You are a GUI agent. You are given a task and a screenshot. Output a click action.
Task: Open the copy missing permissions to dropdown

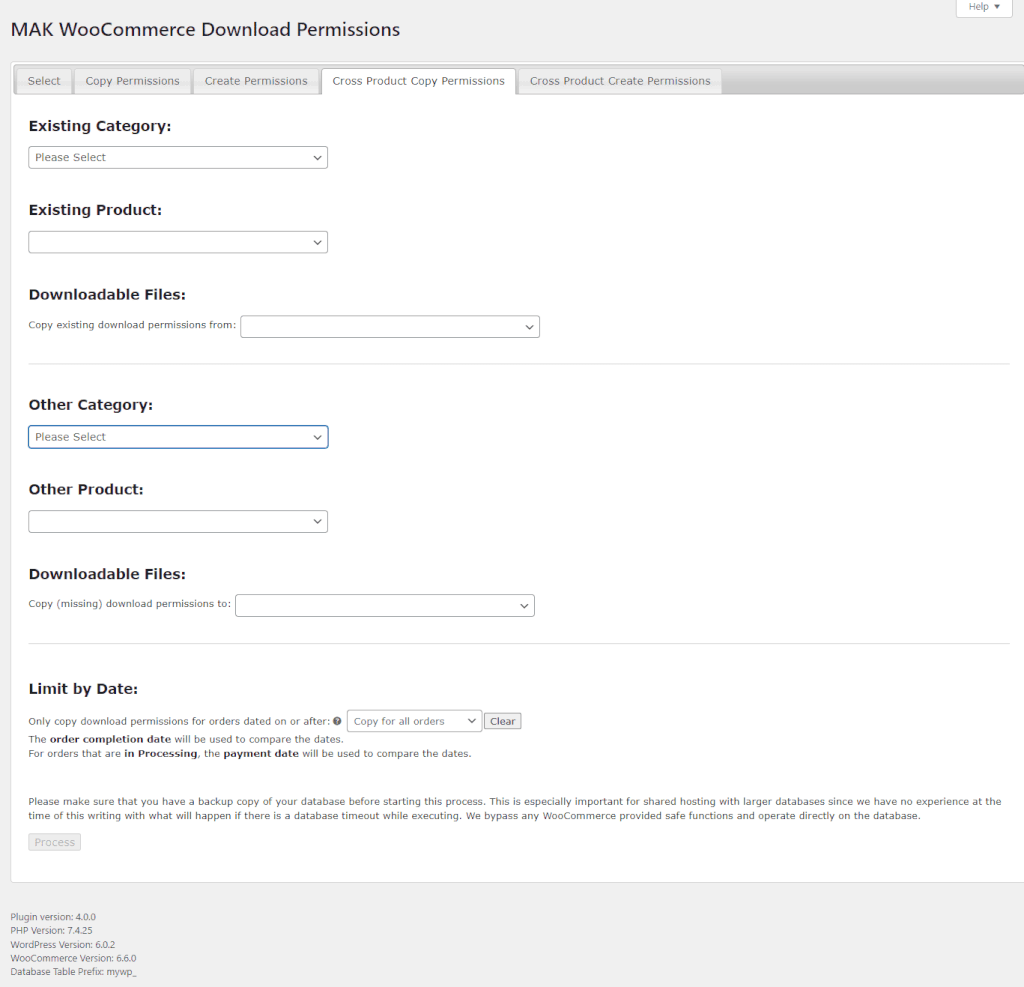tap(384, 605)
